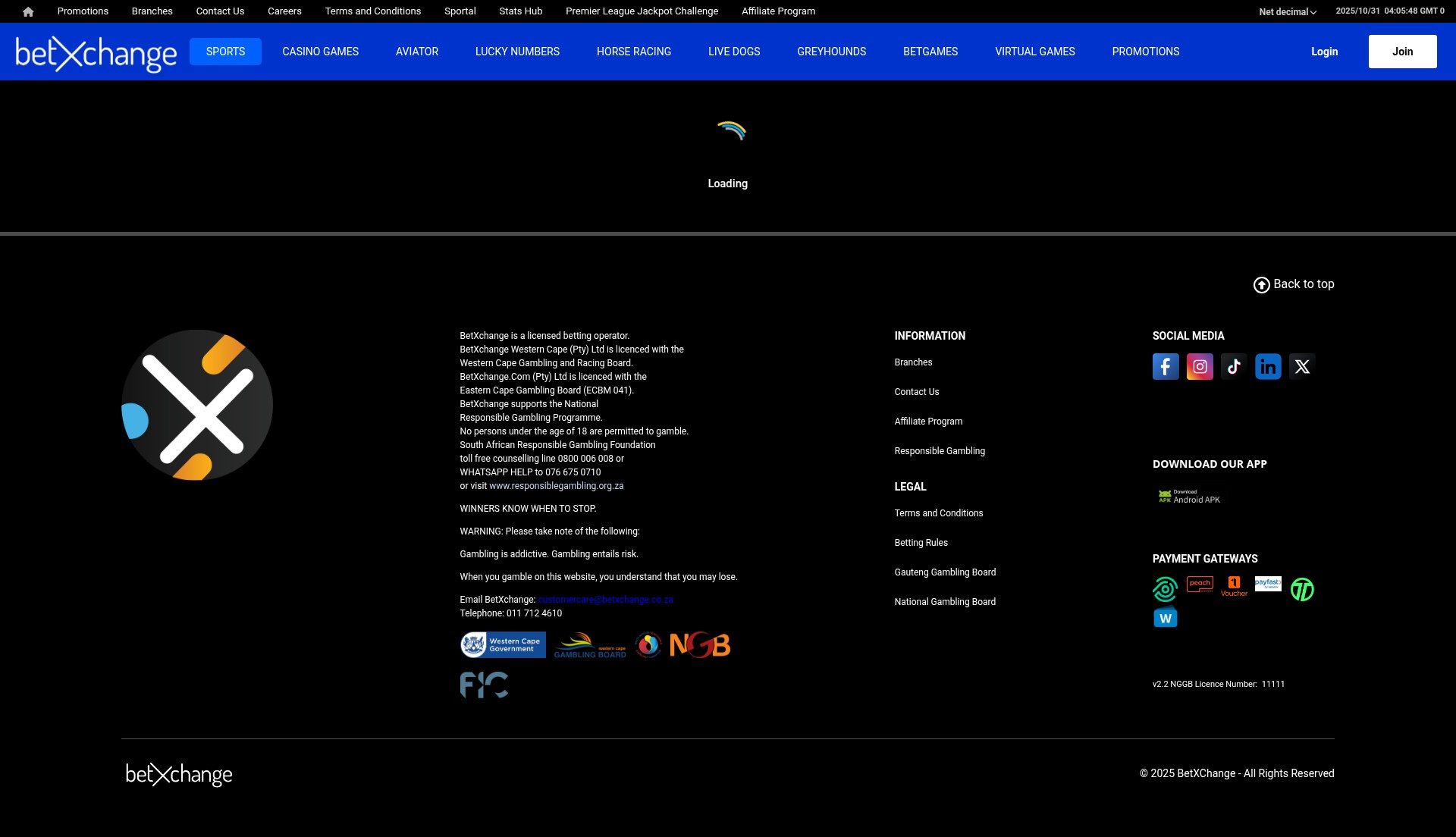This screenshot has height=837, width=1456.
Task: Select the blue W wallet payment logo
Action: pos(1166,618)
